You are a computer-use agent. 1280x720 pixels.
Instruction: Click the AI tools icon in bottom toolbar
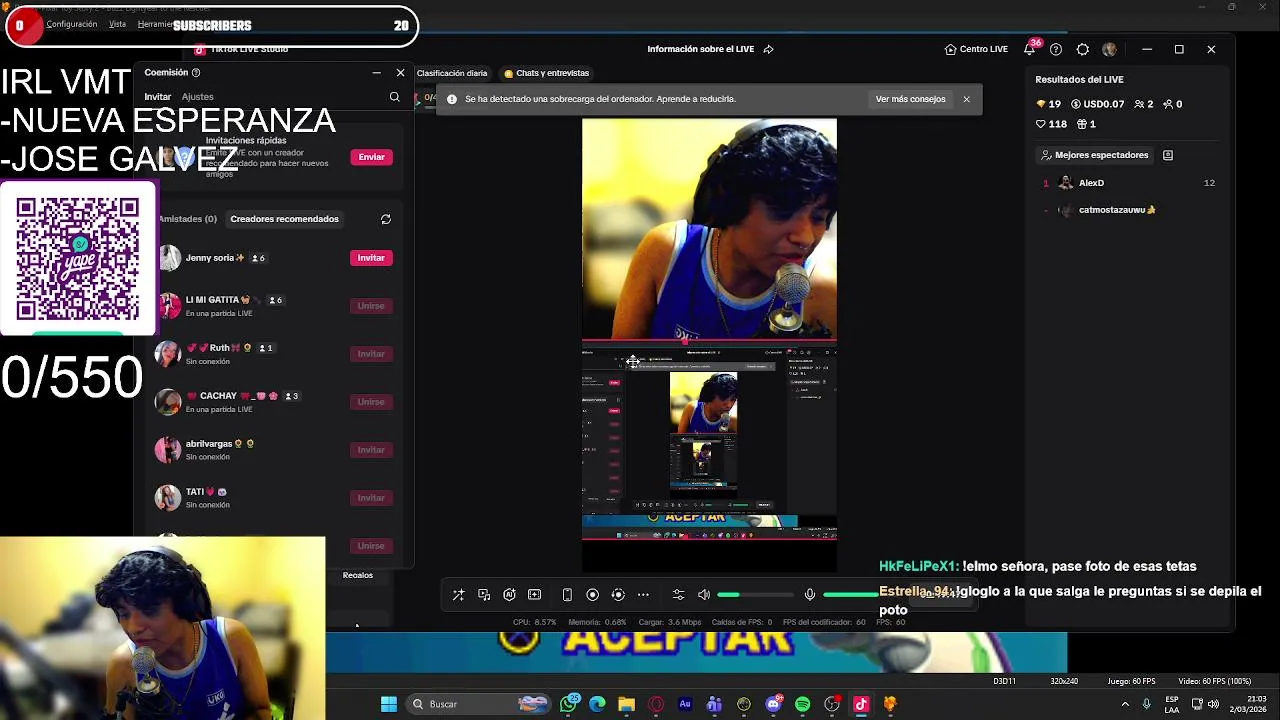(509, 595)
